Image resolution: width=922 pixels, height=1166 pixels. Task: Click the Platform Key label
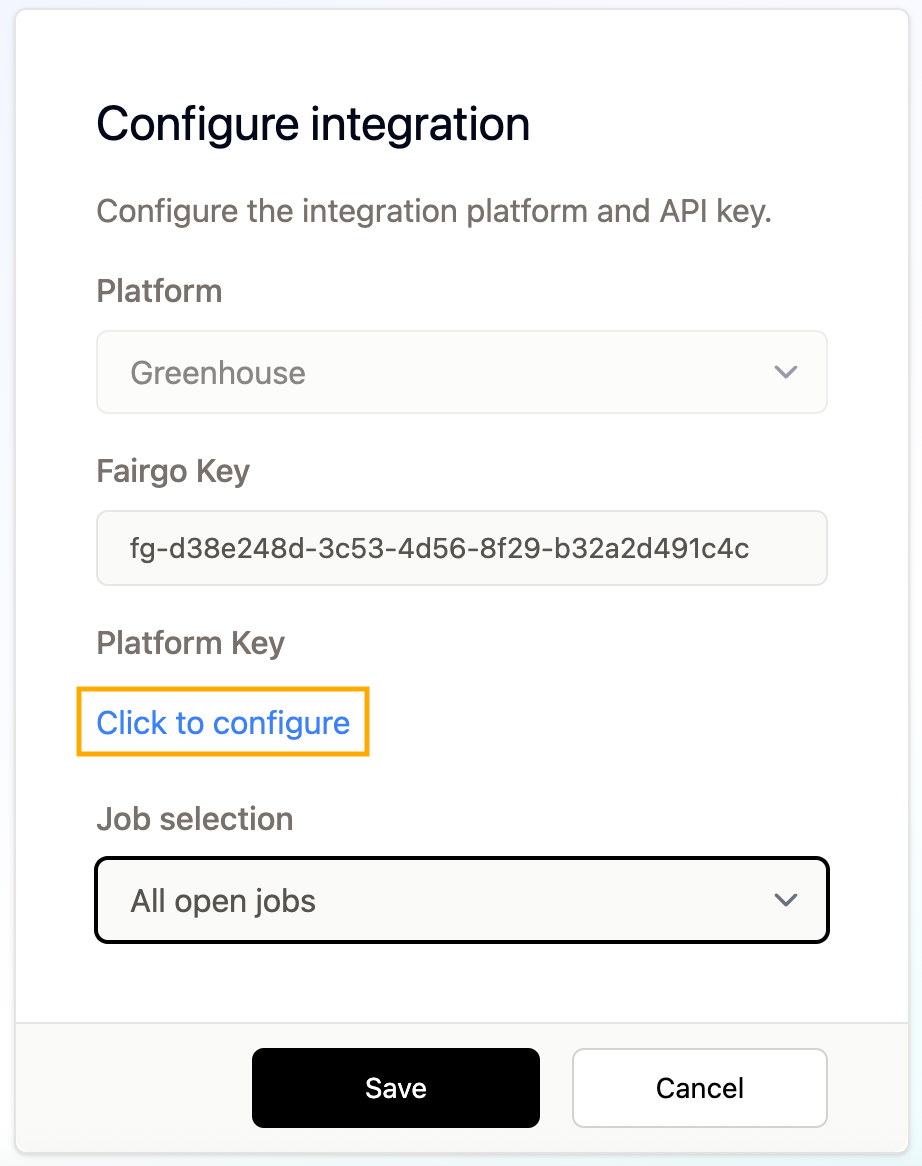[190, 643]
